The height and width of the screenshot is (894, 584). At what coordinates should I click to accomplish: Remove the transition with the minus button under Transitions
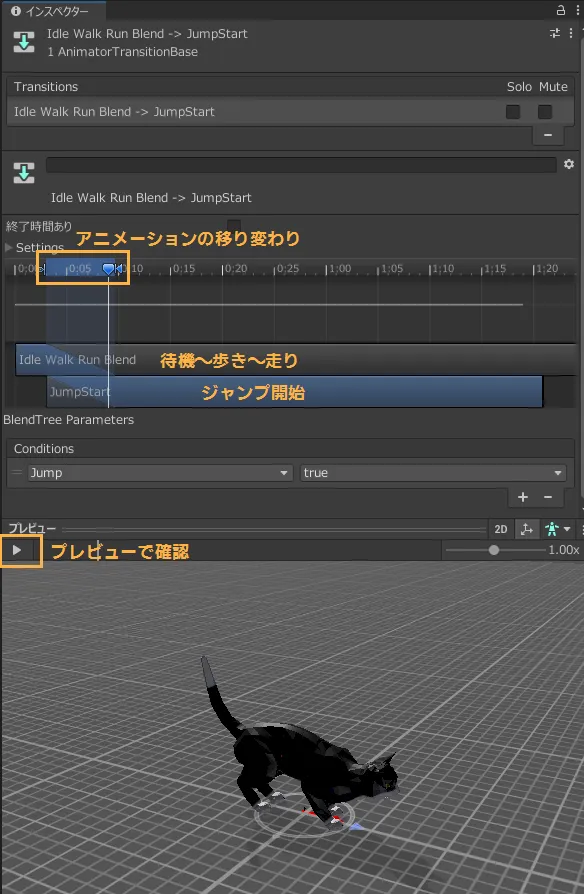[548, 135]
